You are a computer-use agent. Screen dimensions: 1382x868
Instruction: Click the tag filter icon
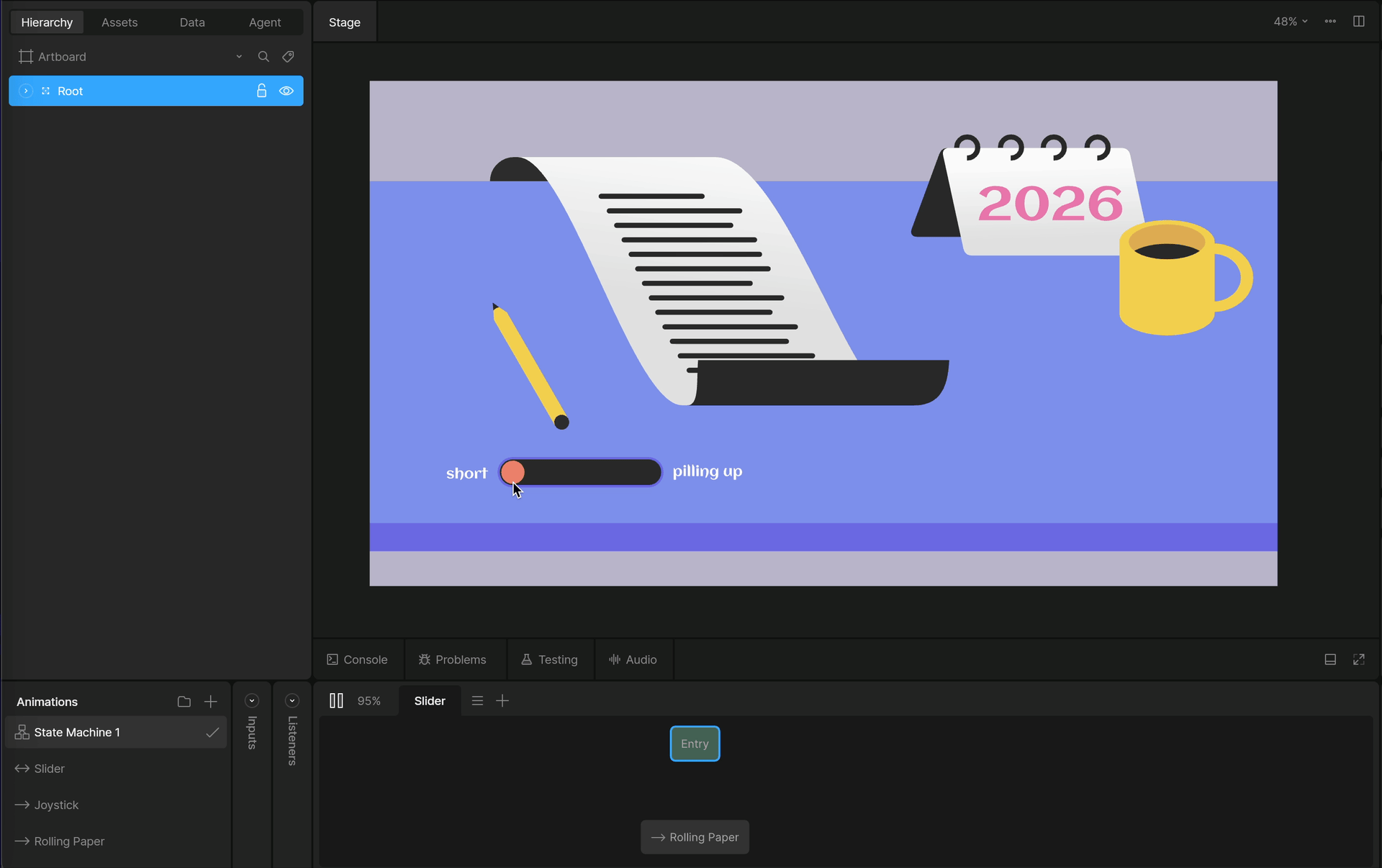[x=288, y=57]
